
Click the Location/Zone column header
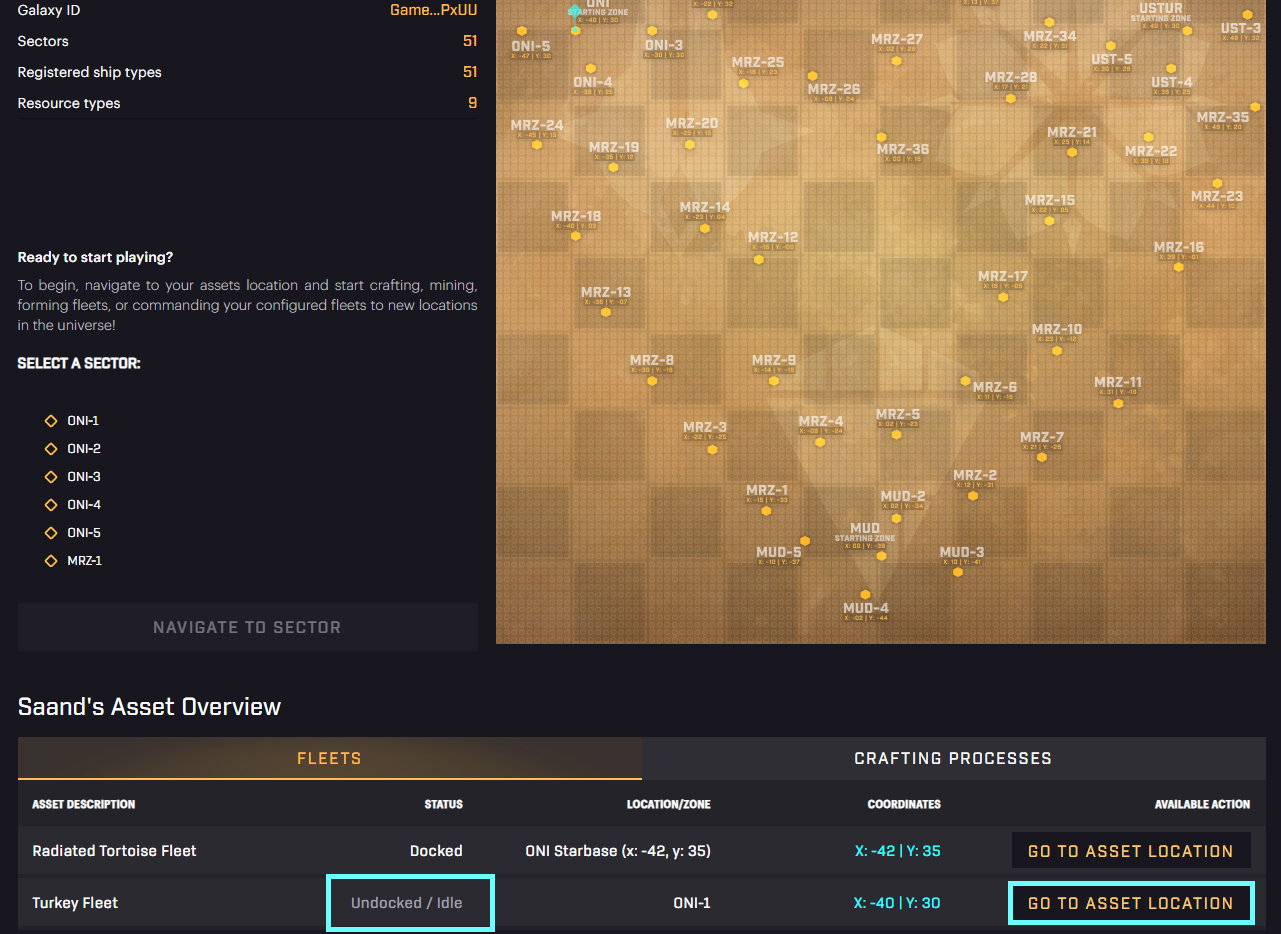pos(669,804)
